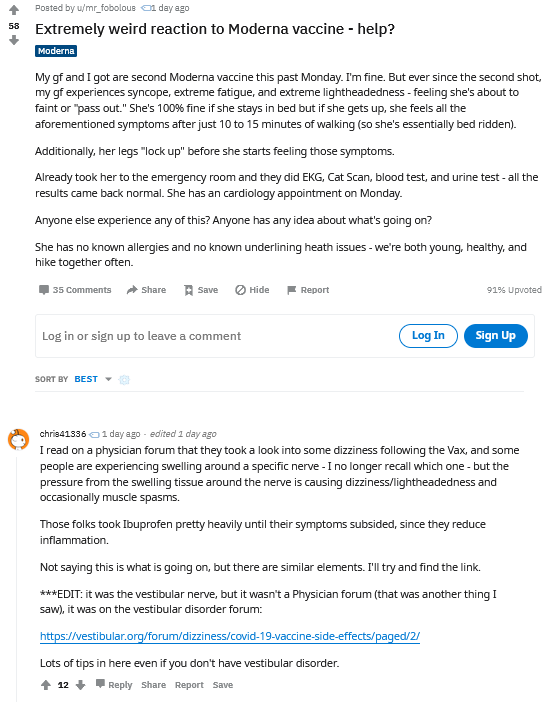Upvote the Moderna vaccine post
554x702 pixels.
(14, 9)
